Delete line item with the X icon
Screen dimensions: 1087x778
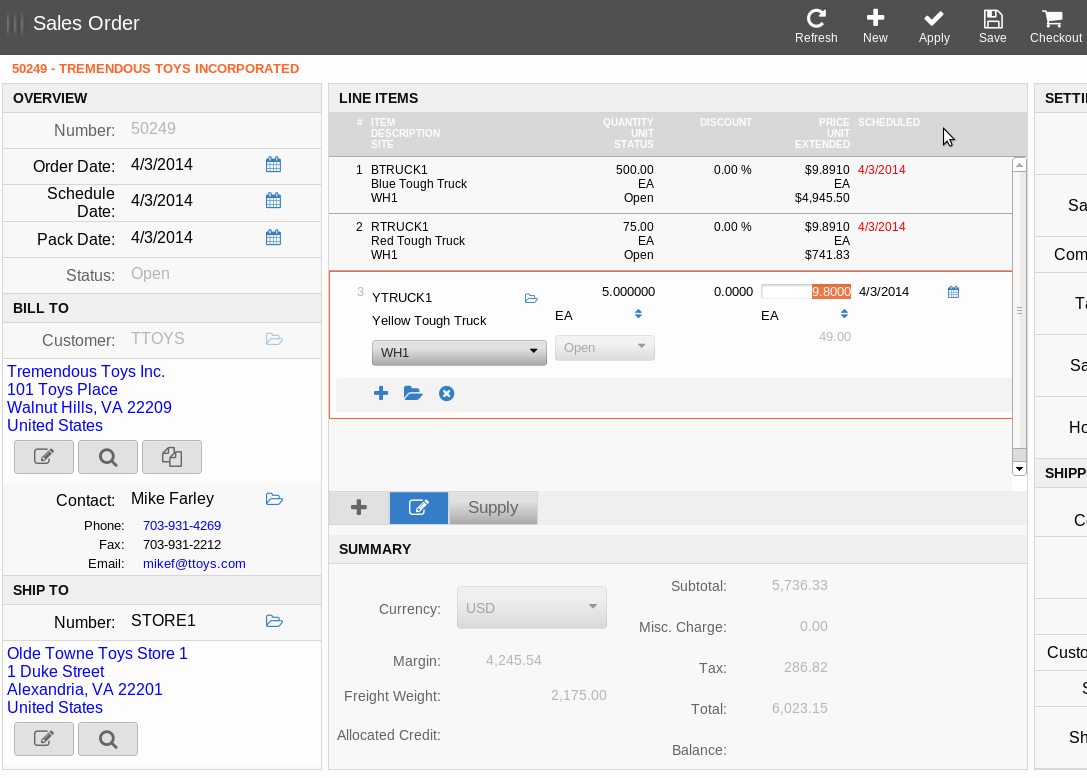point(447,394)
